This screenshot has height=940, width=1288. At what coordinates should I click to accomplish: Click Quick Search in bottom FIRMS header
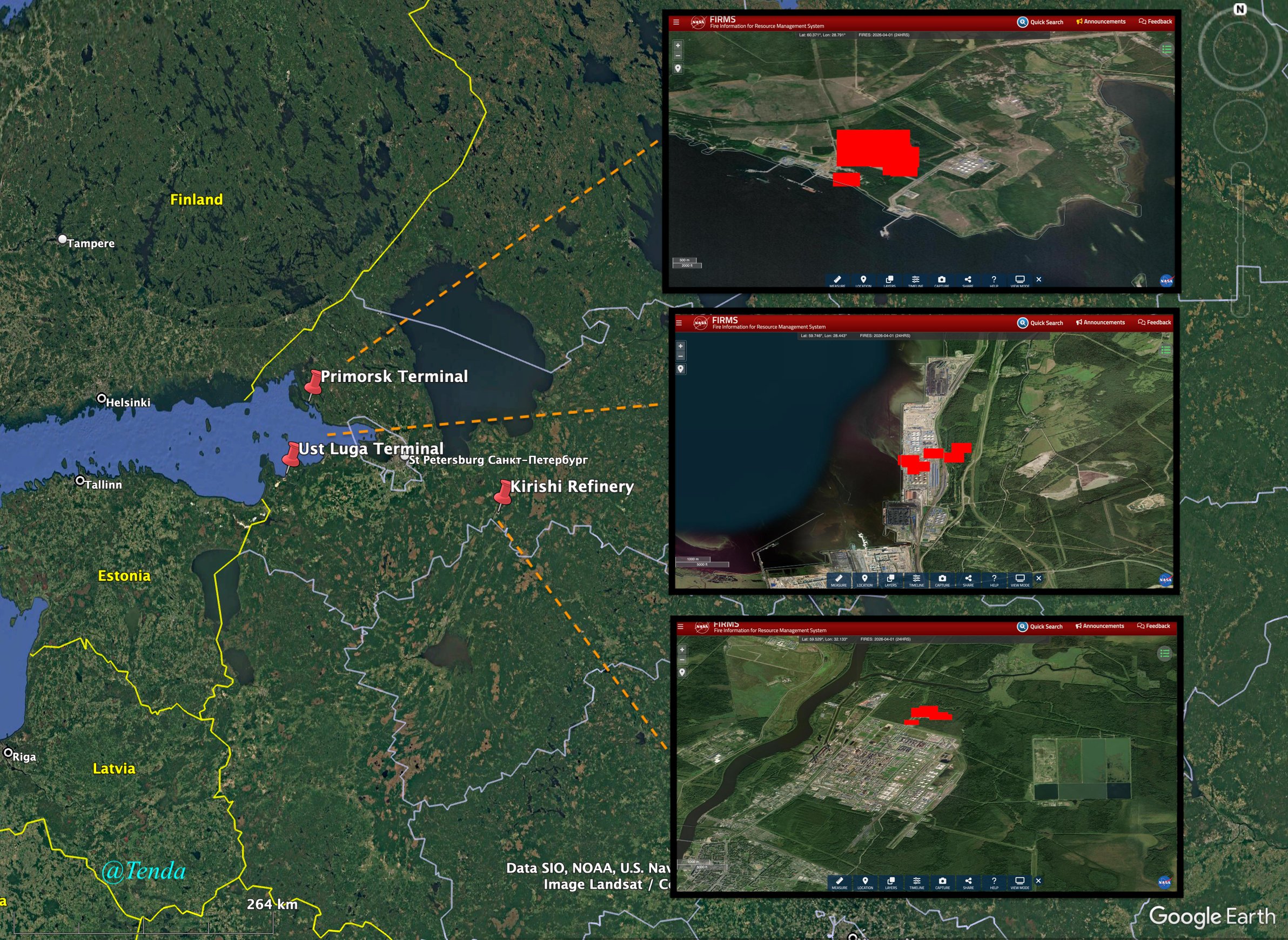[1040, 627]
